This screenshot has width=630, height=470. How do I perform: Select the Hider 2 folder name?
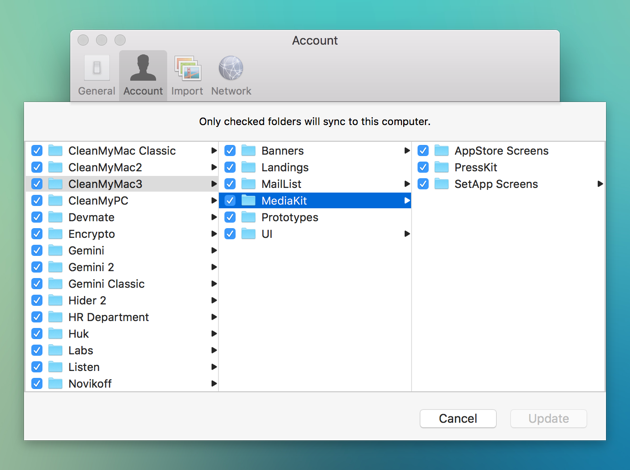tap(87, 300)
